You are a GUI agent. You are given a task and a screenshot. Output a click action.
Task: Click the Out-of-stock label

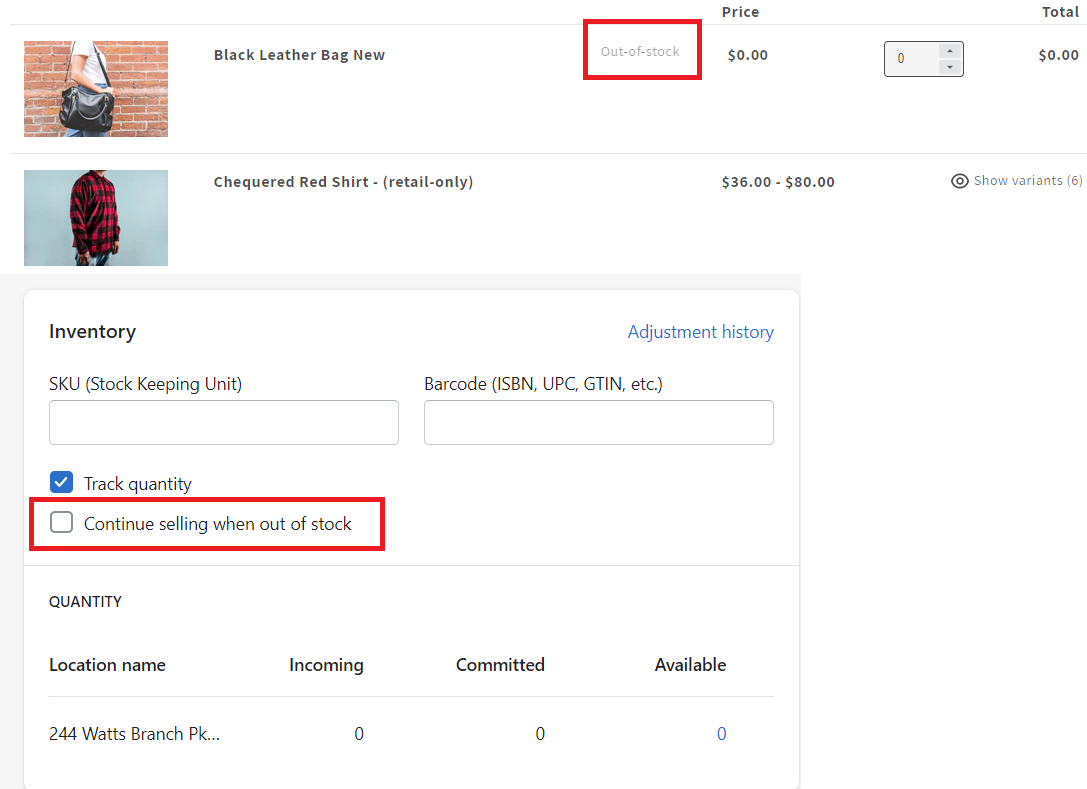(640, 51)
